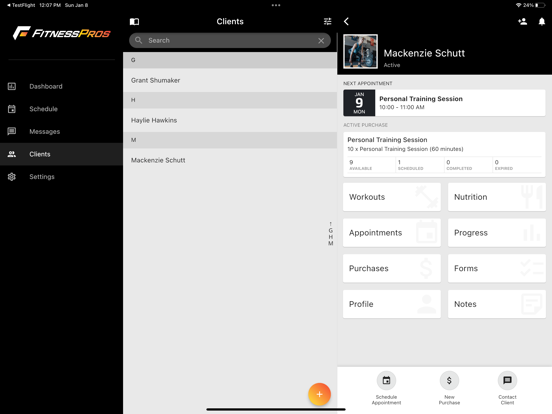
Task: Open the active Personal Training Session purchase card
Action: click(x=444, y=155)
